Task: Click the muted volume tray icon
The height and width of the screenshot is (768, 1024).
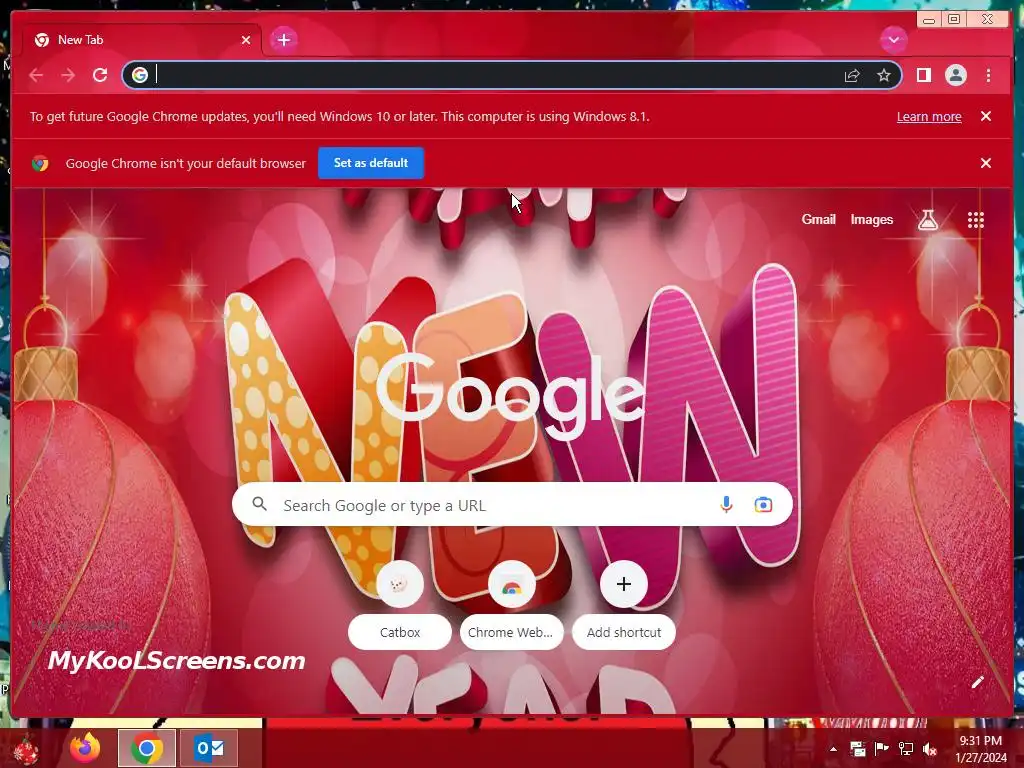Action: tap(930, 749)
